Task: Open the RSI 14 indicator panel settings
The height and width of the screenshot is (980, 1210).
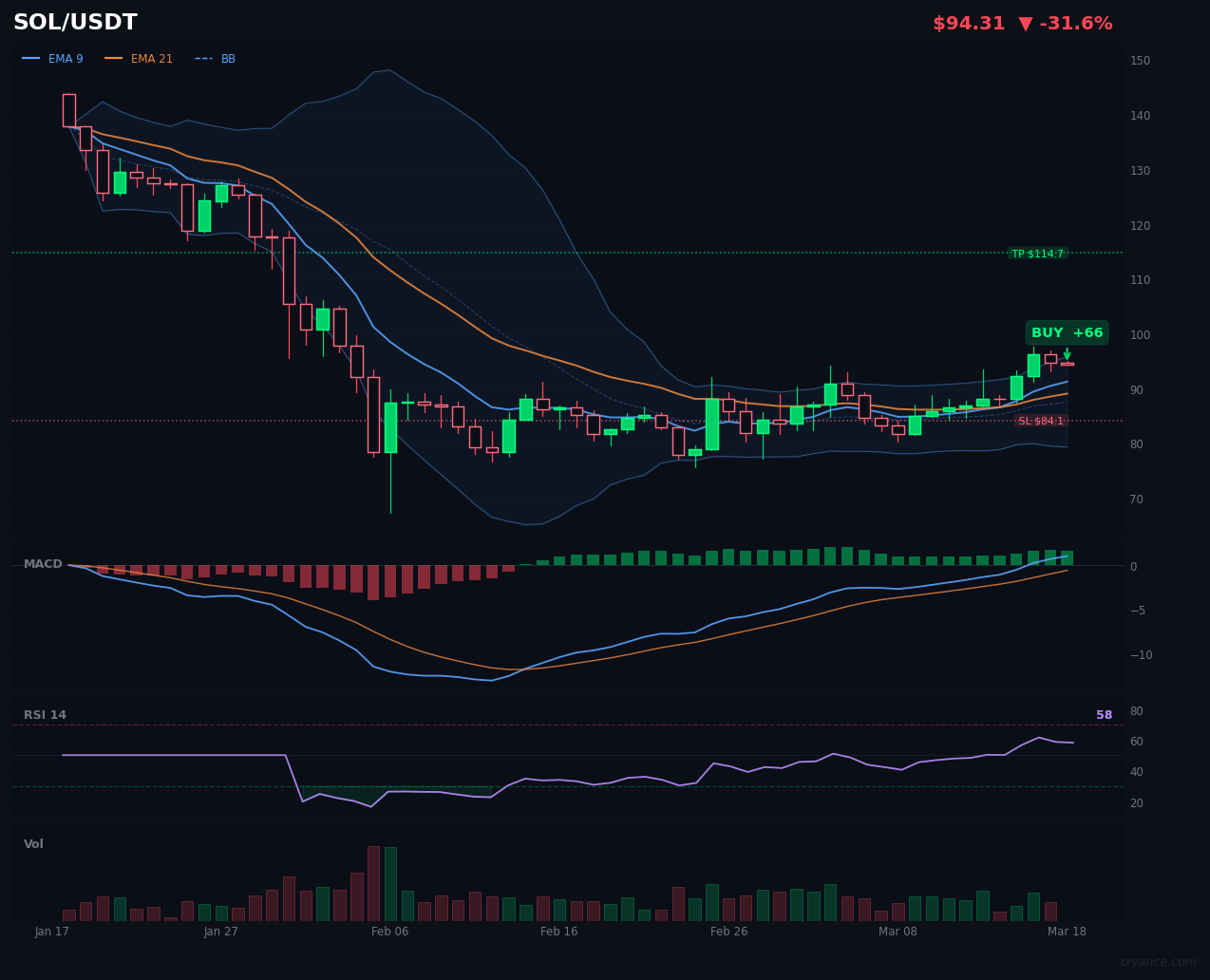Action: pyautogui.click(x=47, y=714)
